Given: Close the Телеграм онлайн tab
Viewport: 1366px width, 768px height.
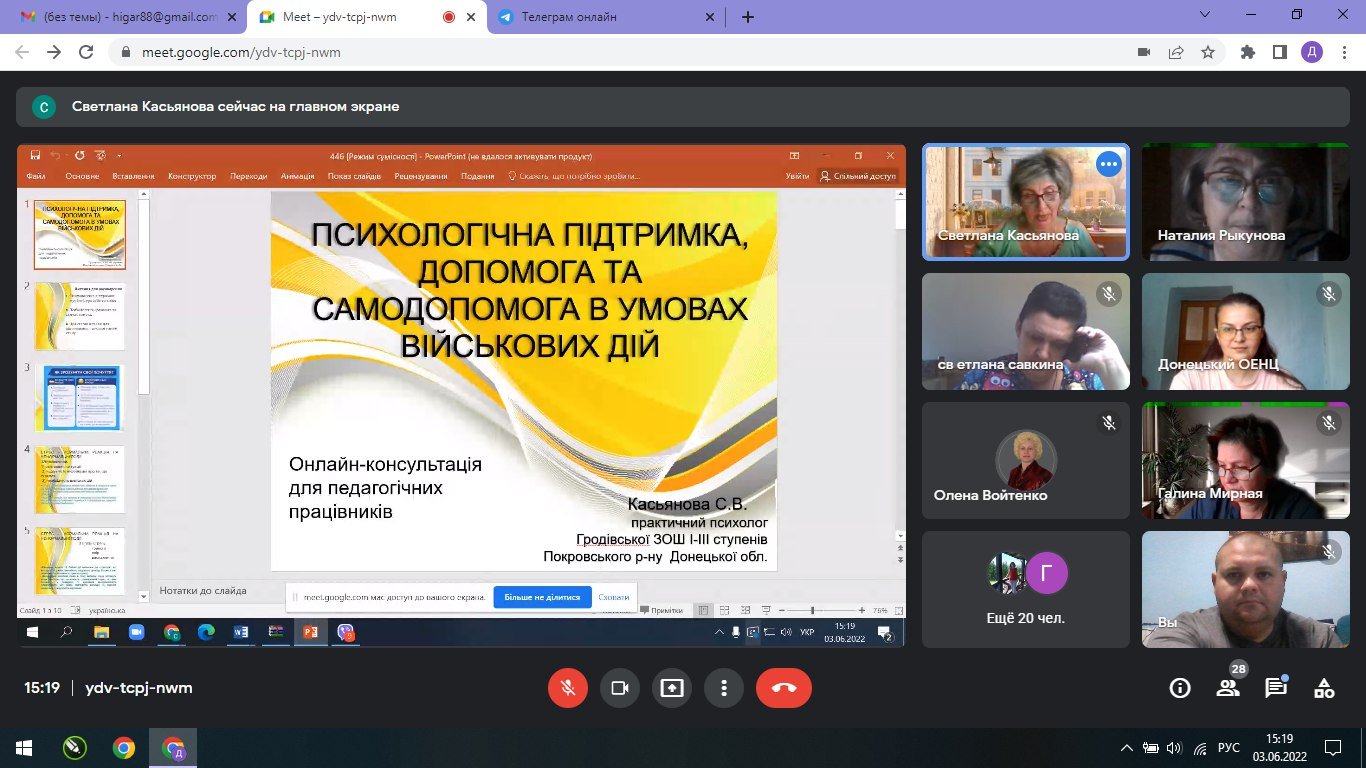Looking at the screenshot, I should (x=712, y=17).
